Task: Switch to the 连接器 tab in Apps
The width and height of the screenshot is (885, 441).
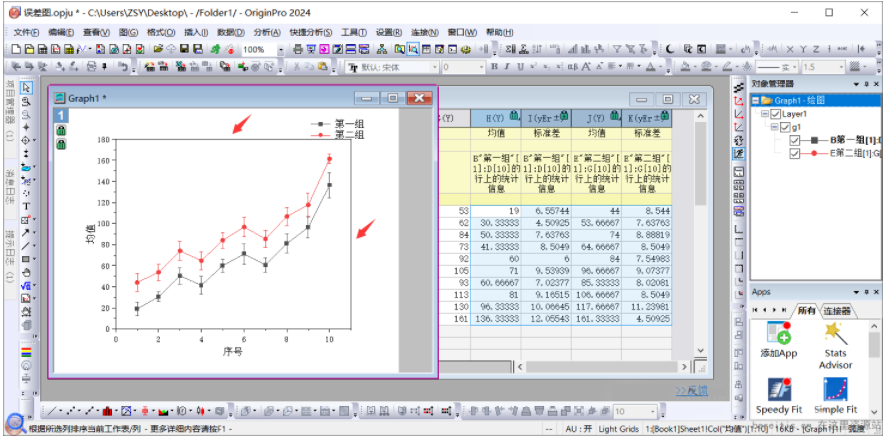Action: [837, 311]
